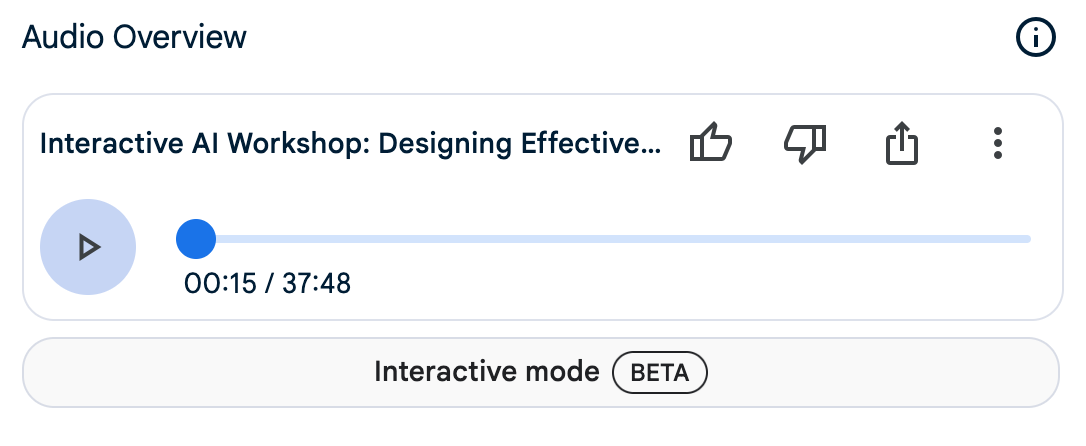Dislike this audio with the thumb-down icon
The width and height of the screenshot is (1086, 446).
click(x=805, y=143)
